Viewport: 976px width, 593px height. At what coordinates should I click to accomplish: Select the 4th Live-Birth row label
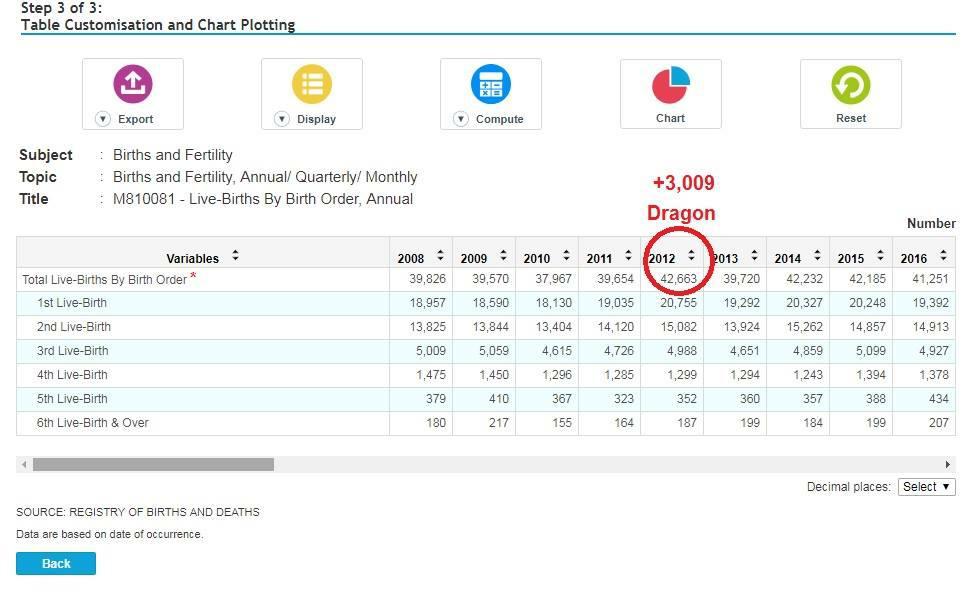coord(72,375)
